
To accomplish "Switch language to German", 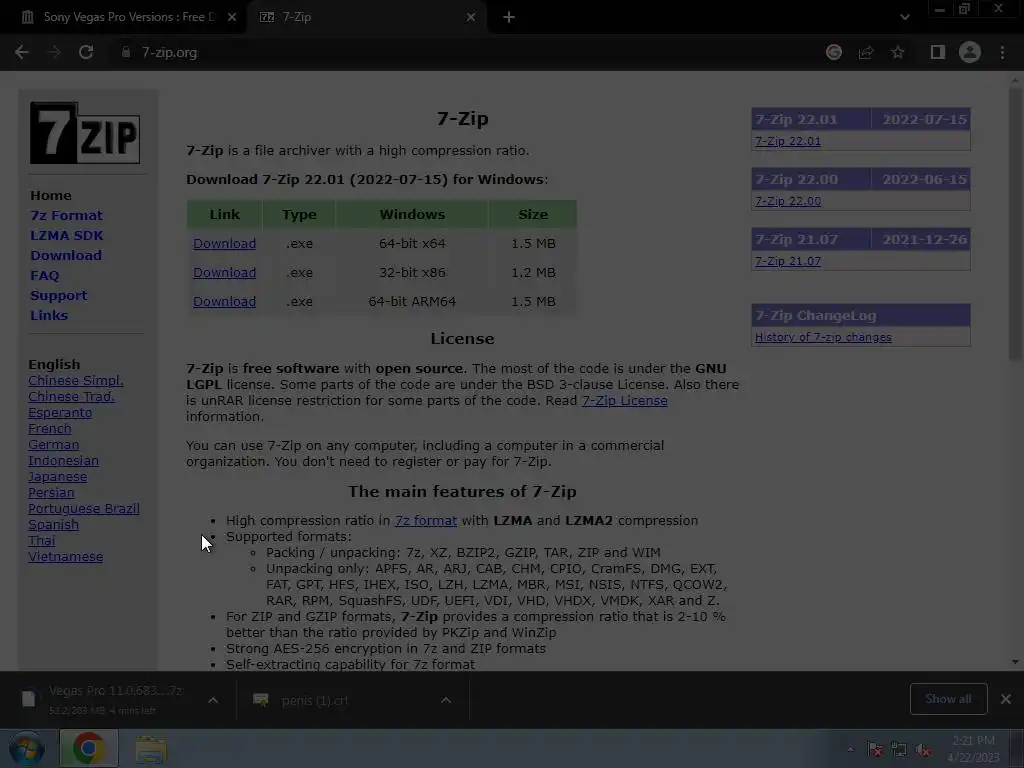I will pyautogui.click(x=54, y=445).
